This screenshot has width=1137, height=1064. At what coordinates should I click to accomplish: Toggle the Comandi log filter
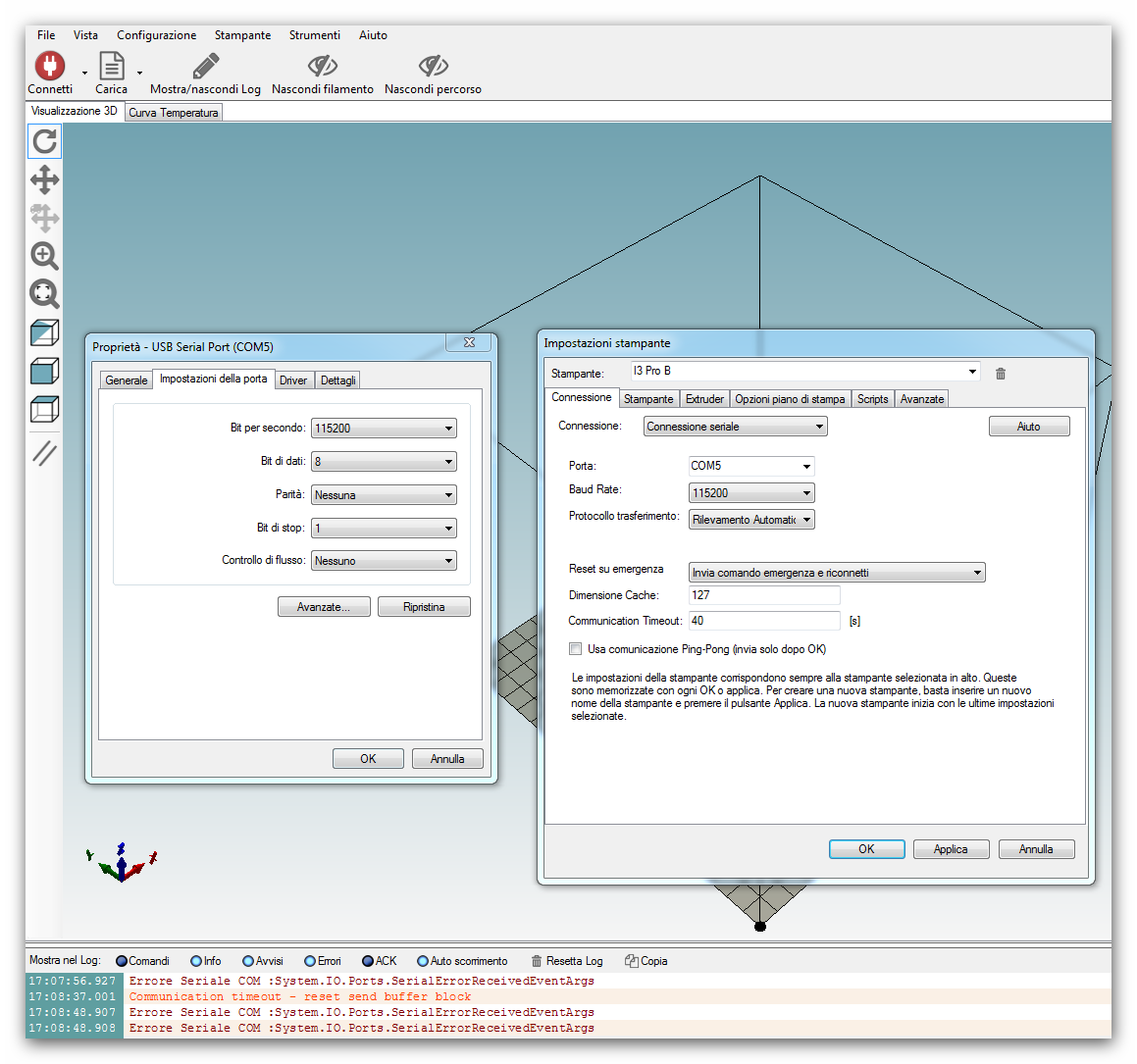[123, 961]
